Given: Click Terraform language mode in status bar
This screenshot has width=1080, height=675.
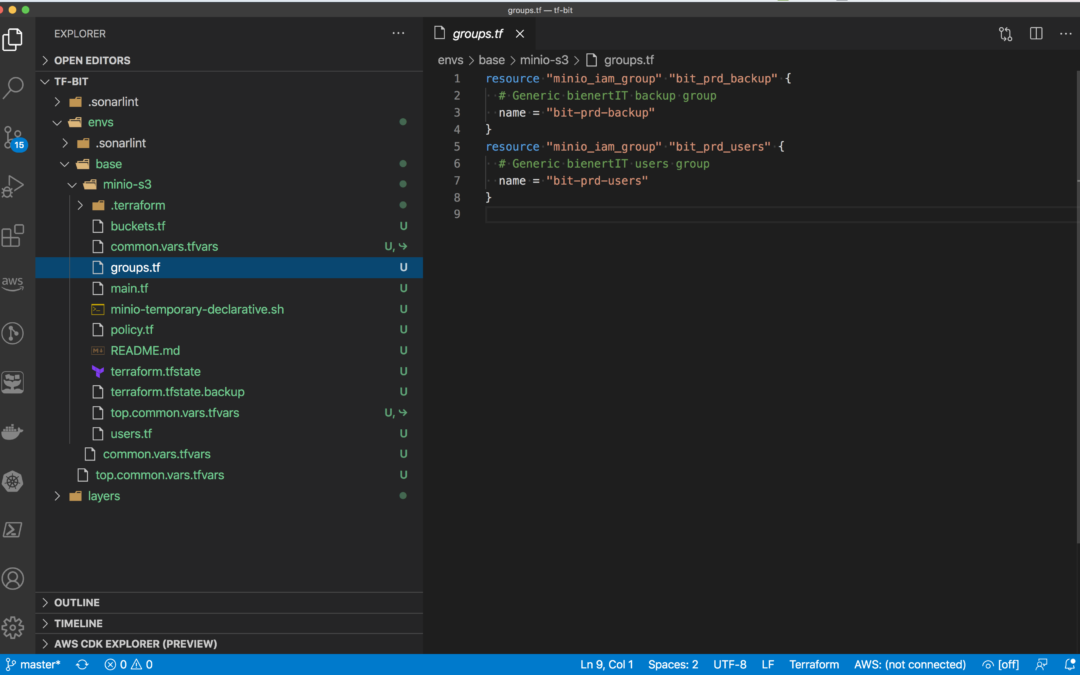Looking at the screenshot, I should pos(814,665).
